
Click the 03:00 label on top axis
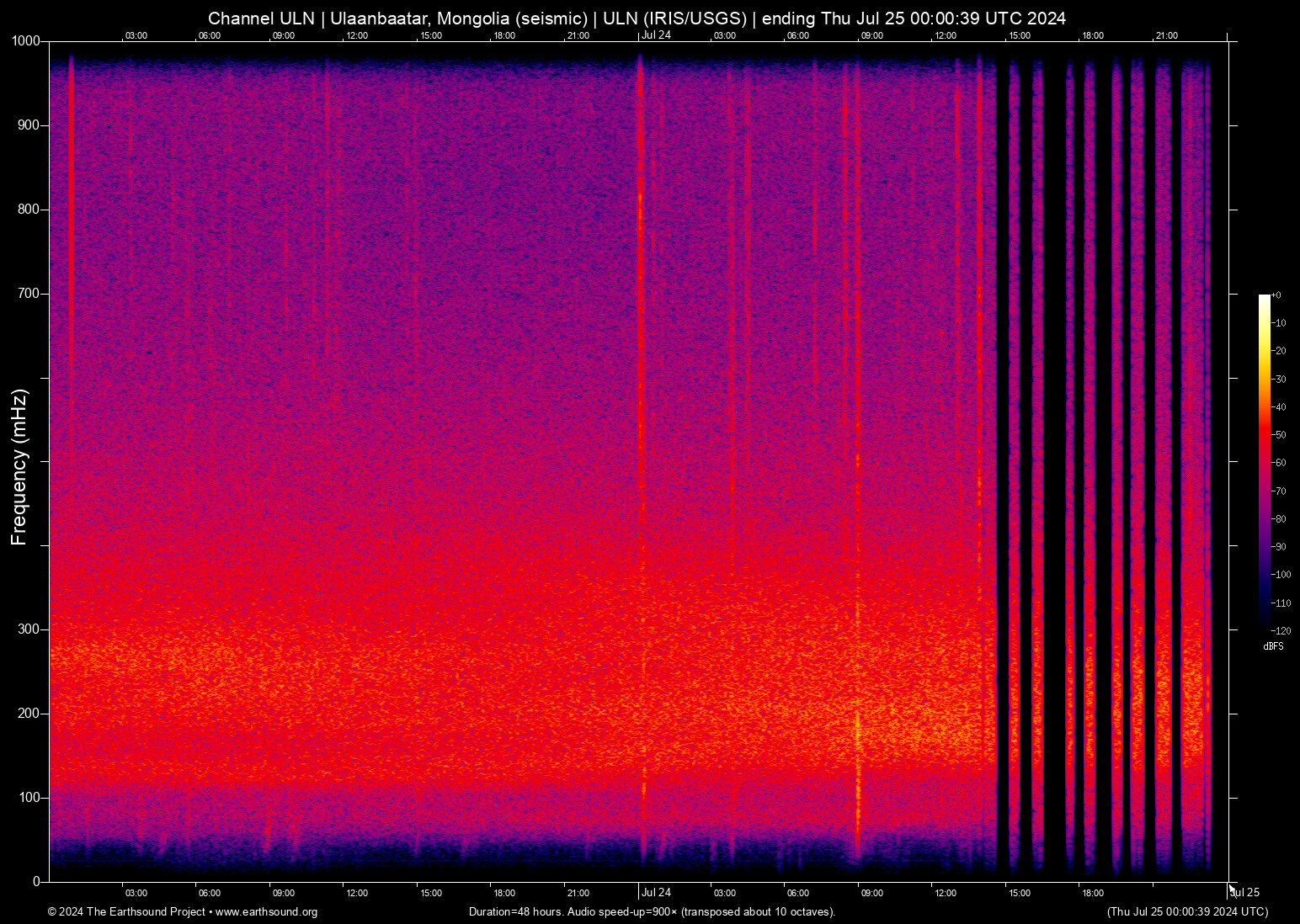tap(136, 35)
